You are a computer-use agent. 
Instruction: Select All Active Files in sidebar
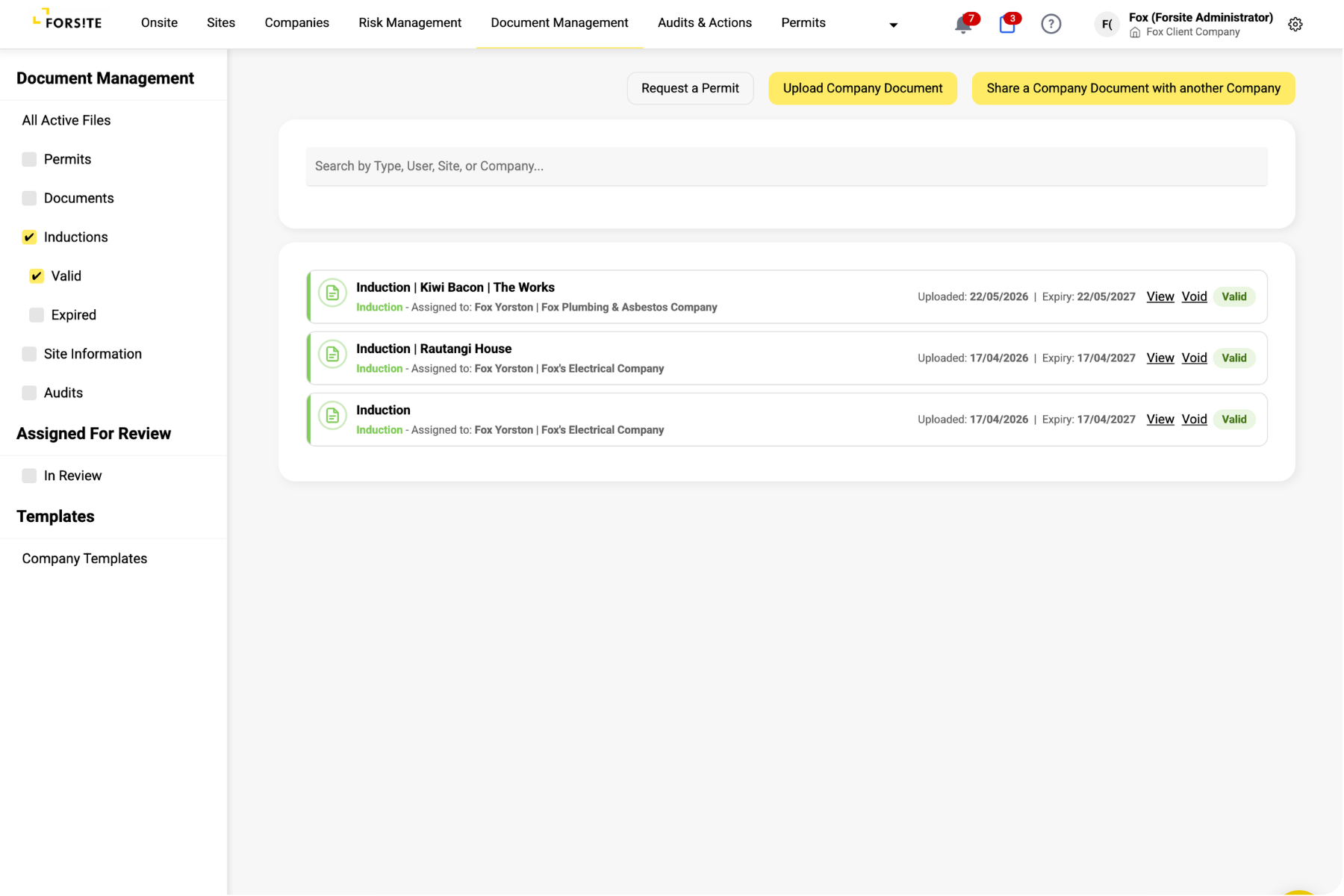(x=66, y=120)
